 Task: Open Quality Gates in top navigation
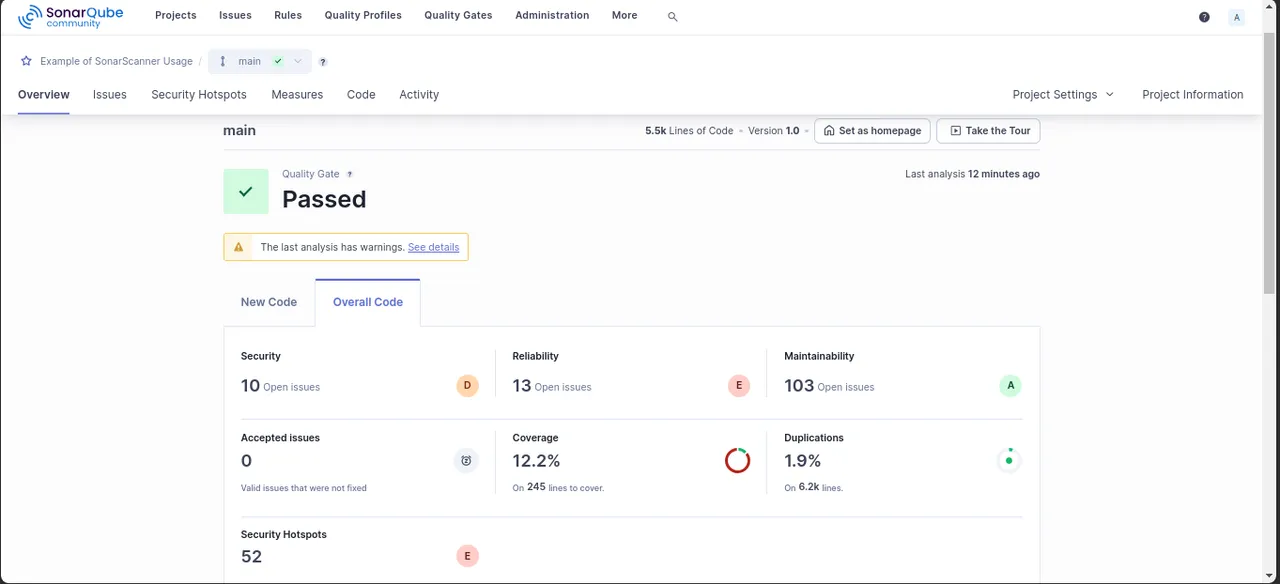click(458, 15)
